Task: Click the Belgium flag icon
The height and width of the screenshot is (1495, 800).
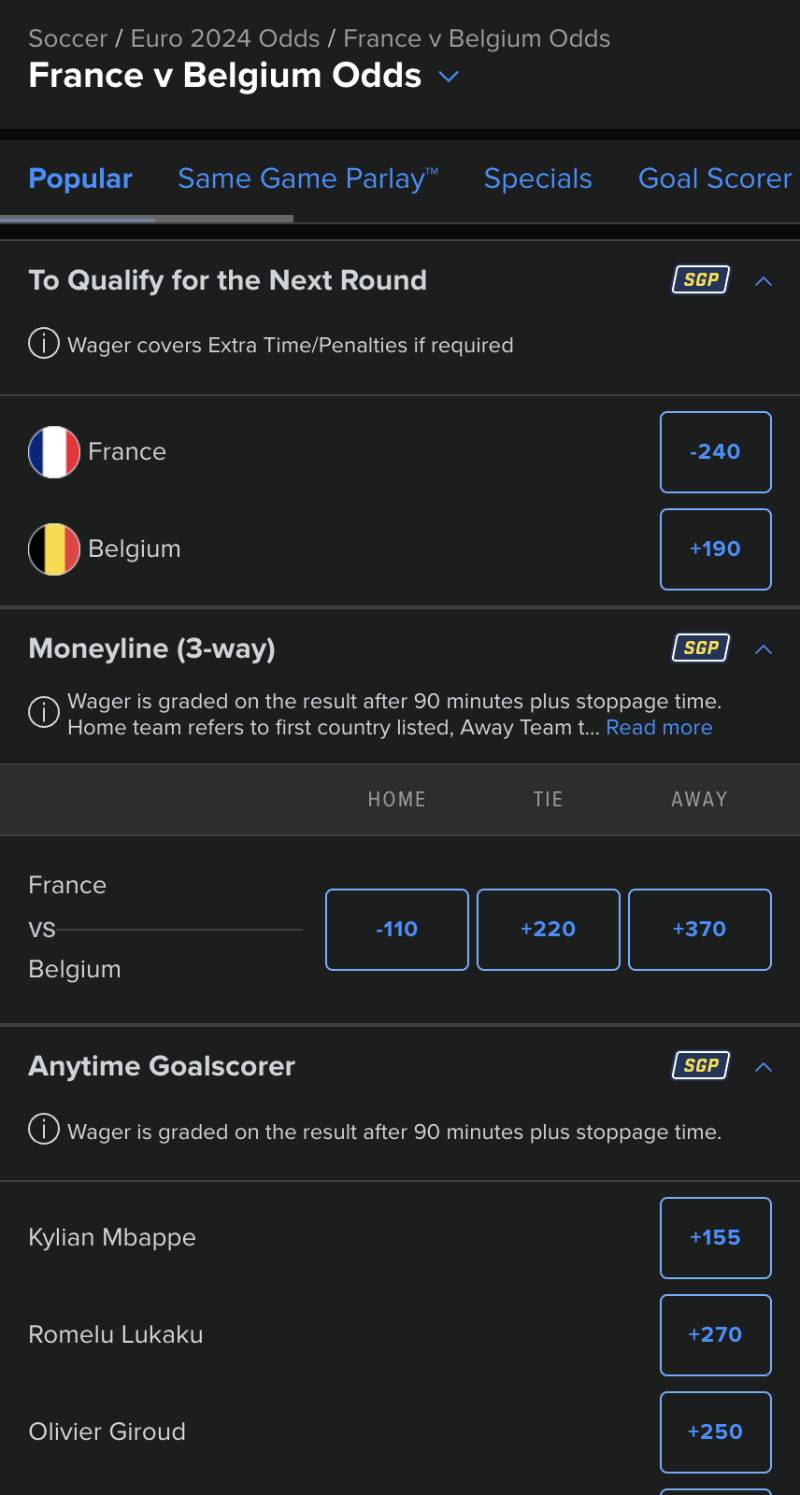Action: (54, 549)
